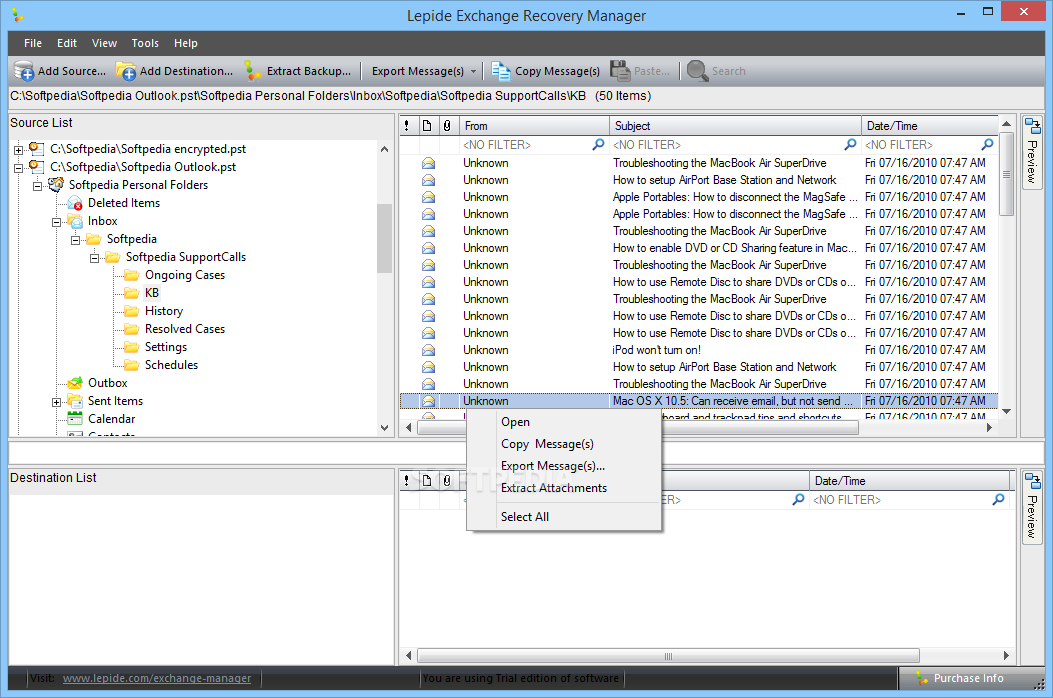The height and width of the screenshot is (698, 1053).
Task: Collapse the Inbox tree node
Action: point(57,222)
